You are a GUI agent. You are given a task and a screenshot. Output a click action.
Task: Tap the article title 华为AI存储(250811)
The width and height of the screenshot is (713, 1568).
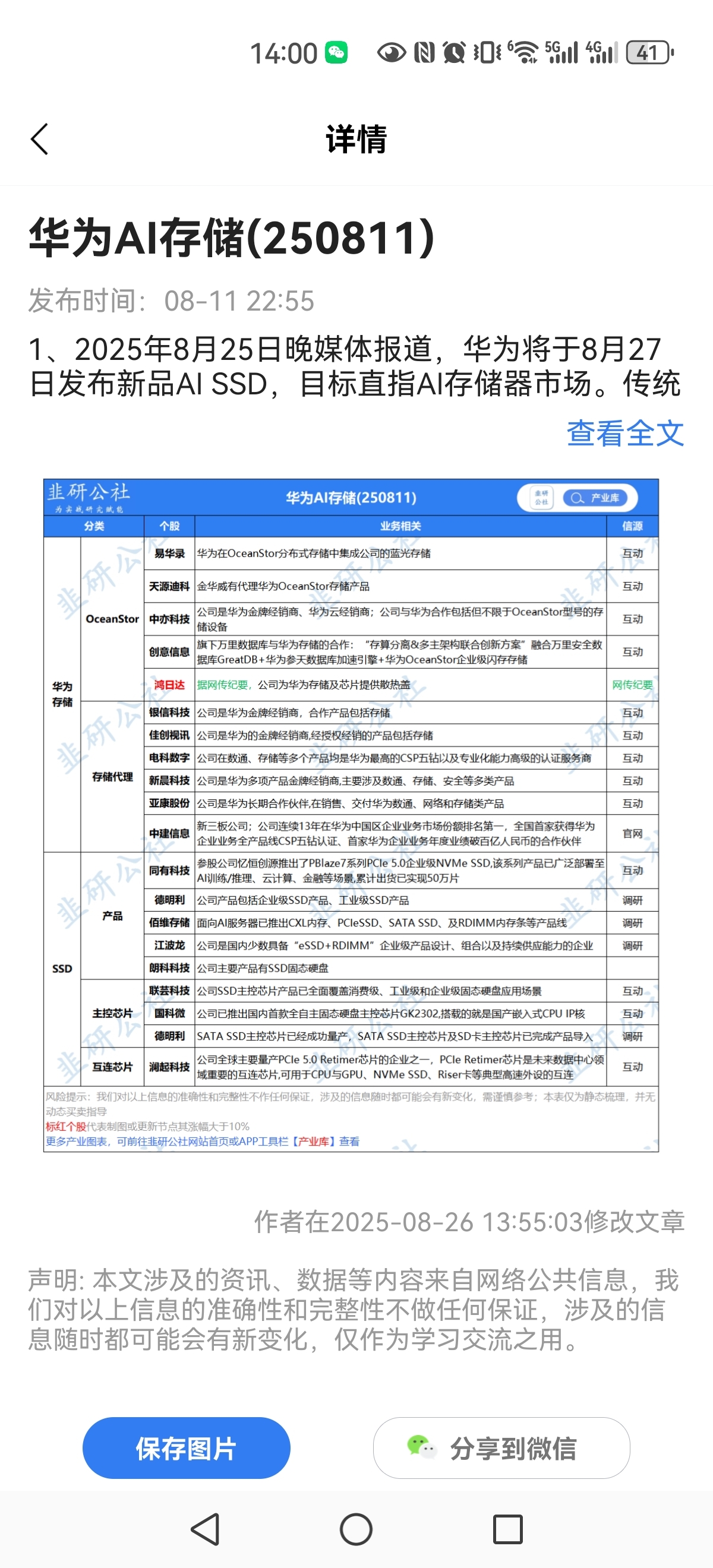(x=232, y=238)
